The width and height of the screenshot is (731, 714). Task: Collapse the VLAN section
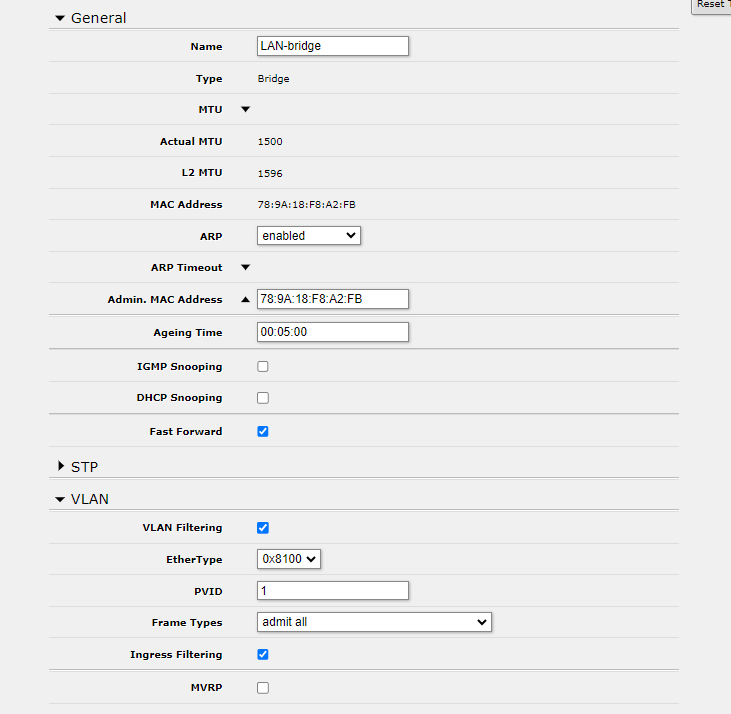(60, 500)
